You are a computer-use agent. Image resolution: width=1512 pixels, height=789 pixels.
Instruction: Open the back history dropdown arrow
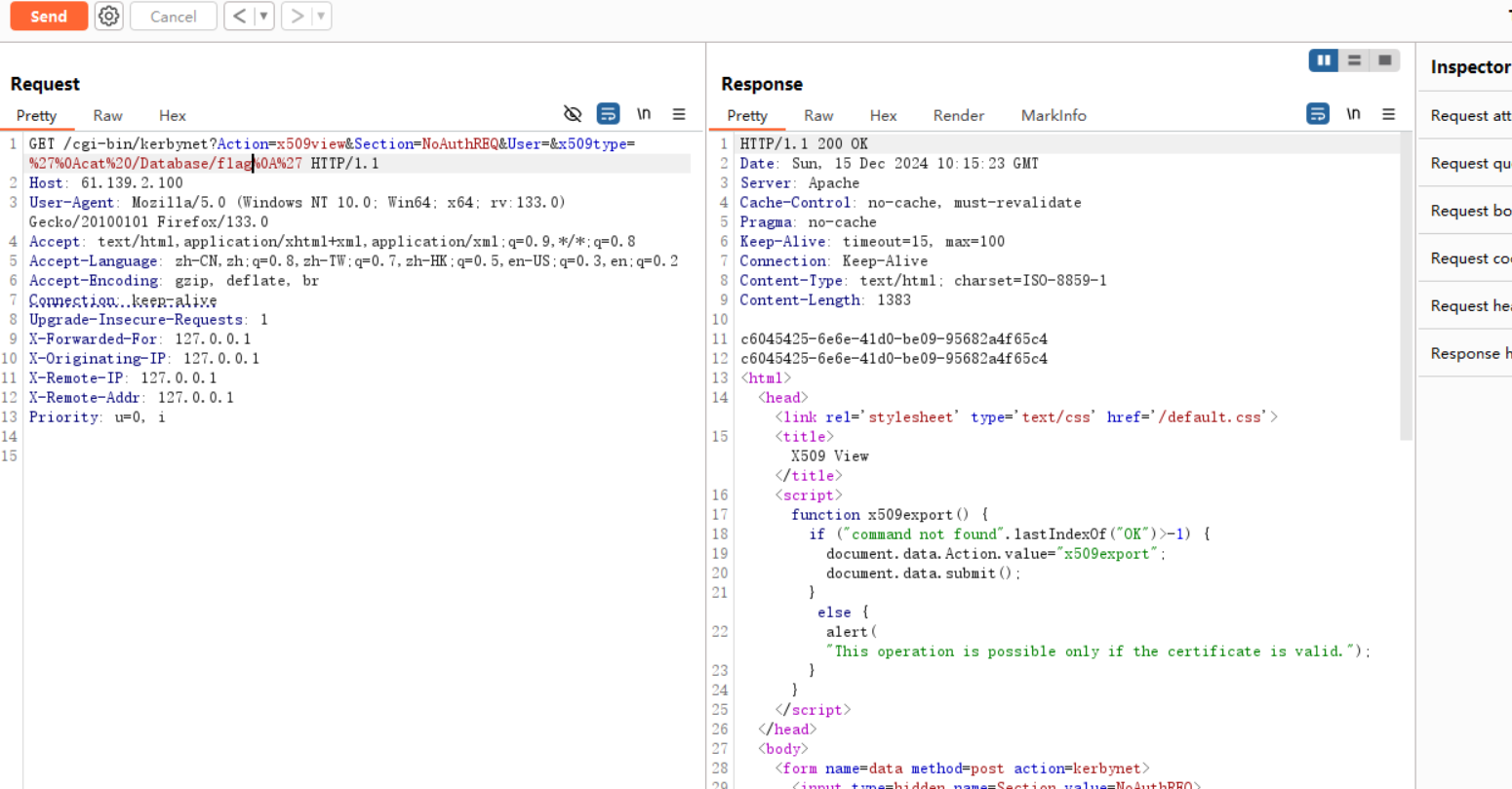[263, 17]
